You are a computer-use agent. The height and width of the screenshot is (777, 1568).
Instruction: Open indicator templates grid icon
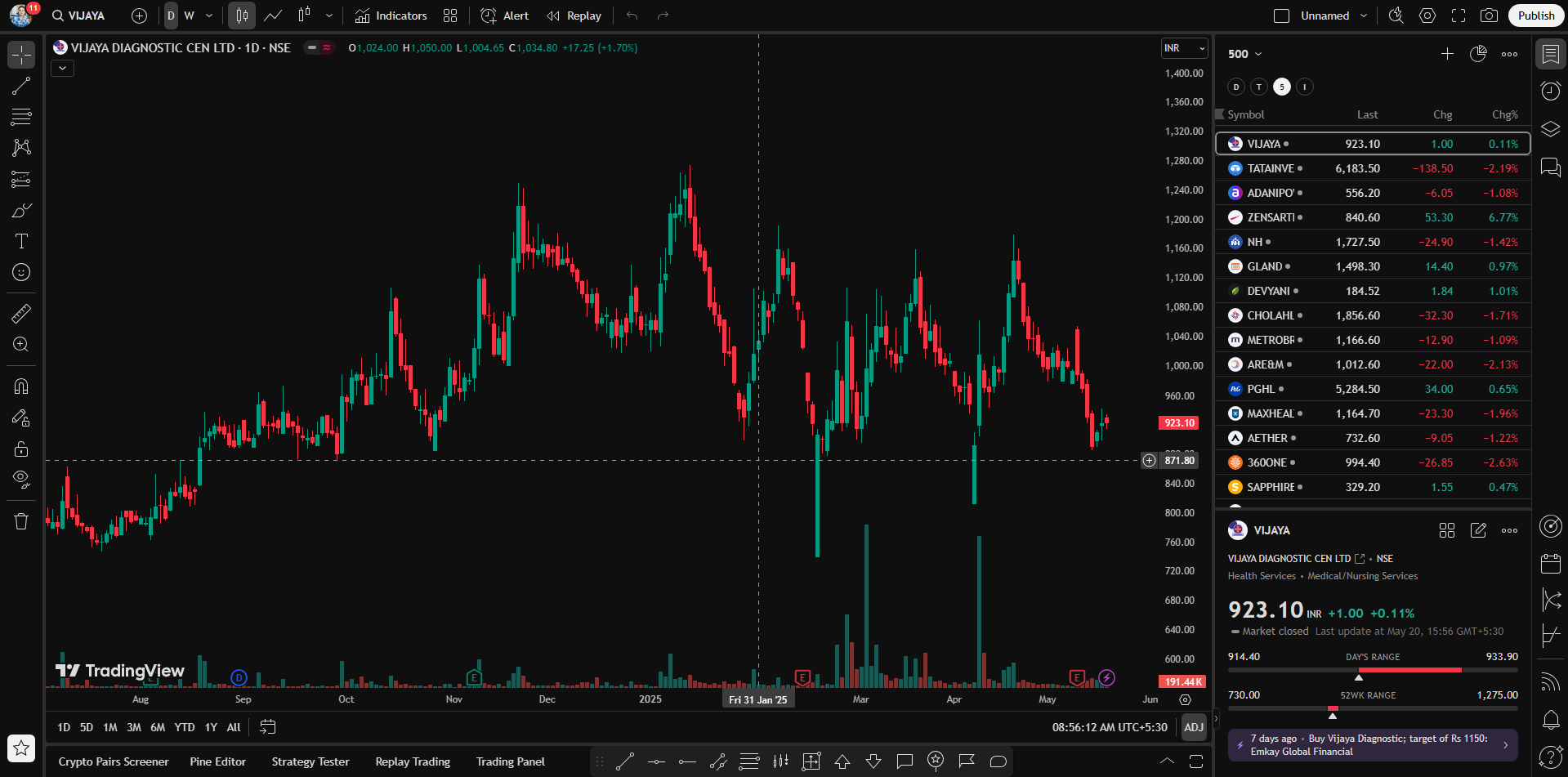450,16
